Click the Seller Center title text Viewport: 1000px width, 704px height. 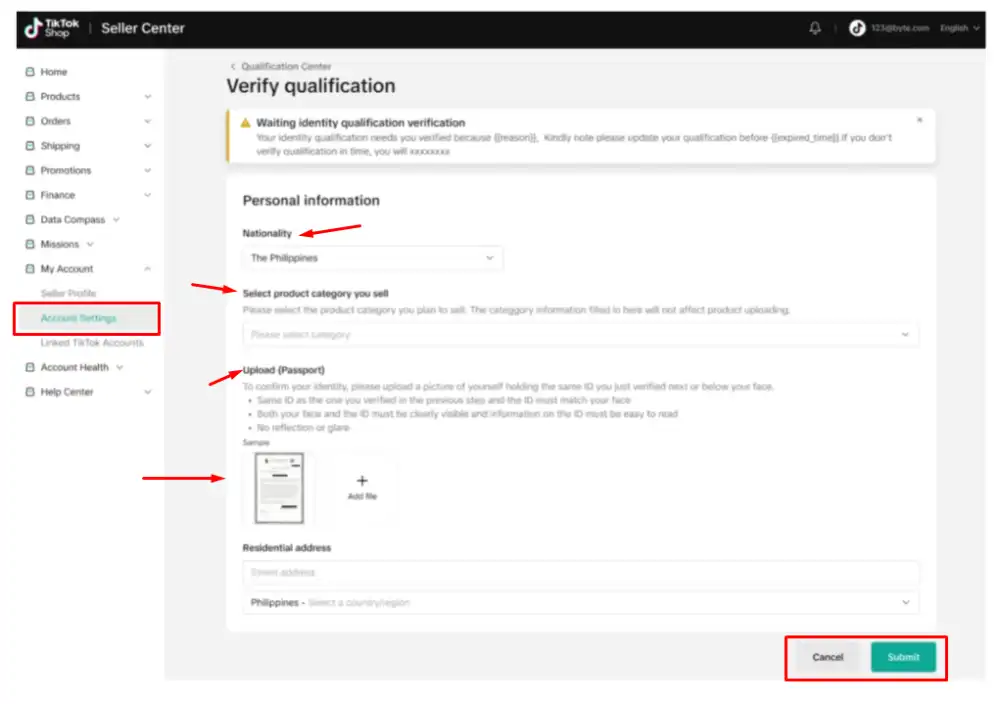(x=143, y=28)
